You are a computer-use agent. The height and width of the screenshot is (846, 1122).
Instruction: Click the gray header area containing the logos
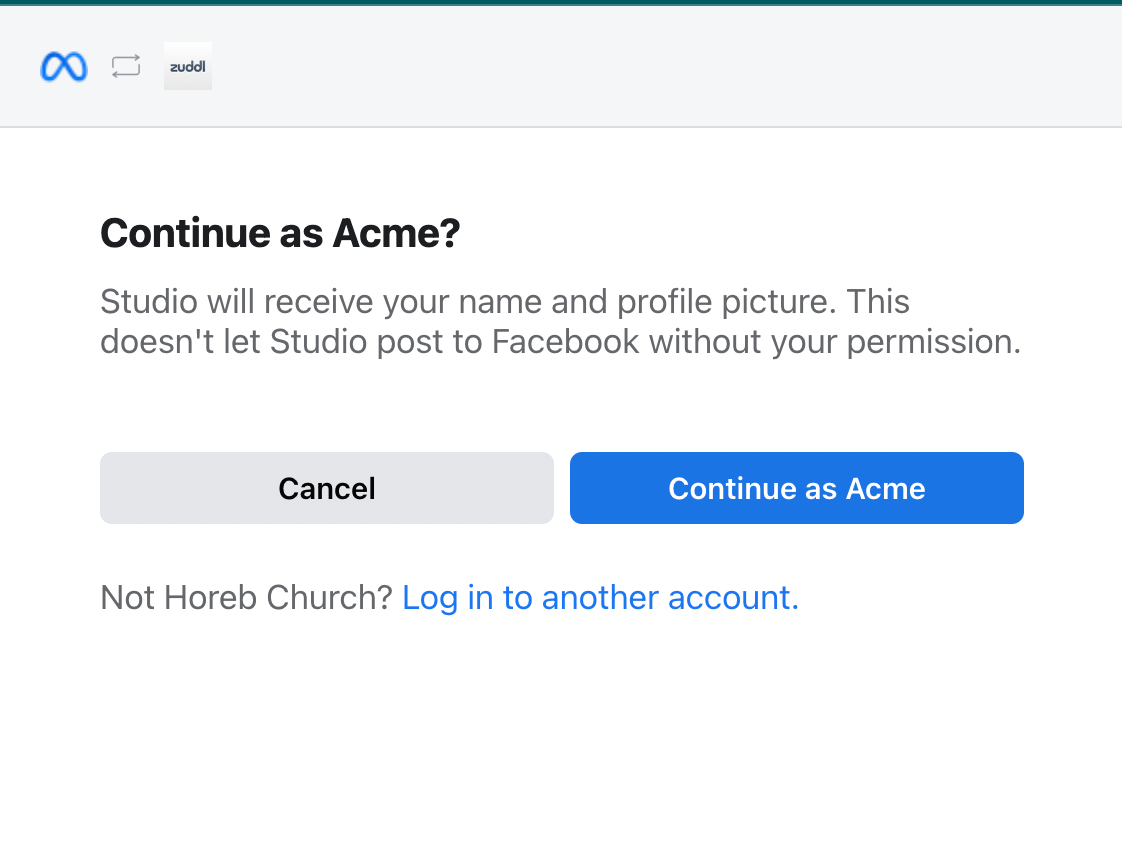(561, 66)
